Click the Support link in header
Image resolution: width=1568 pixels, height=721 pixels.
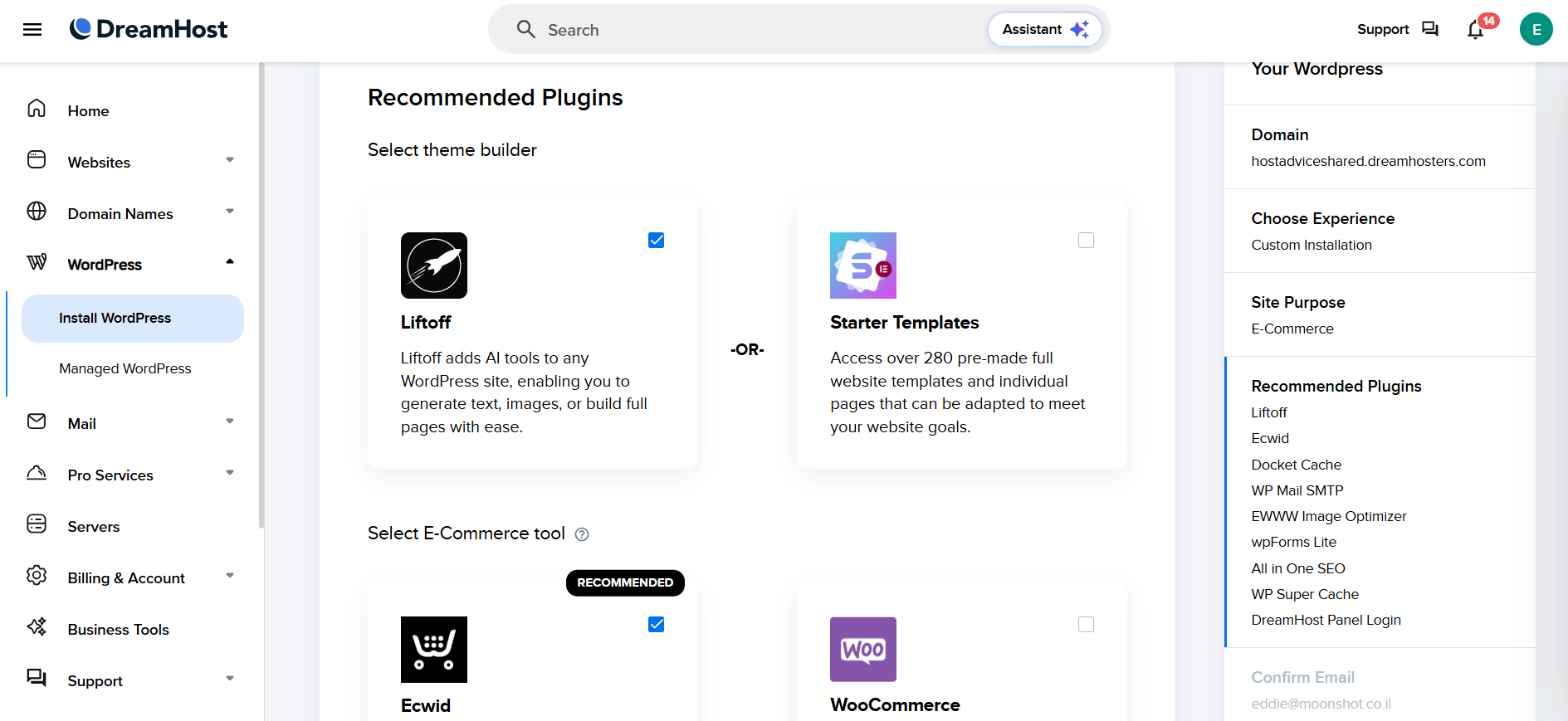point(1383,29)
